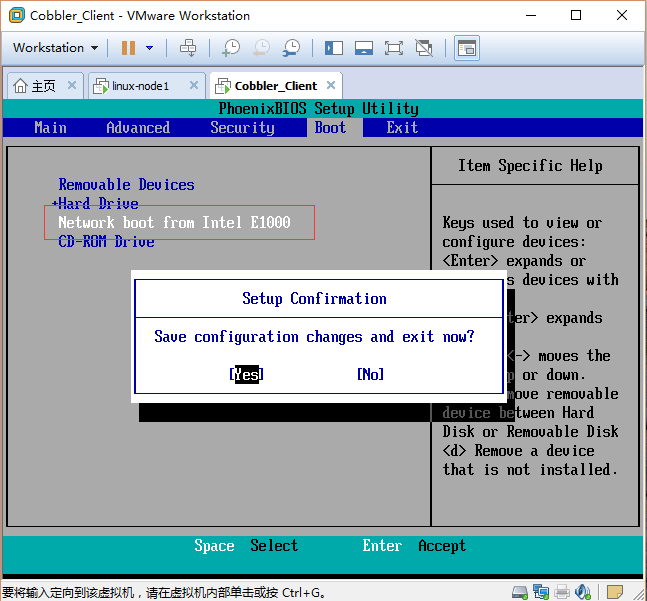Switch to full screen mode

[x=394, y=48]
